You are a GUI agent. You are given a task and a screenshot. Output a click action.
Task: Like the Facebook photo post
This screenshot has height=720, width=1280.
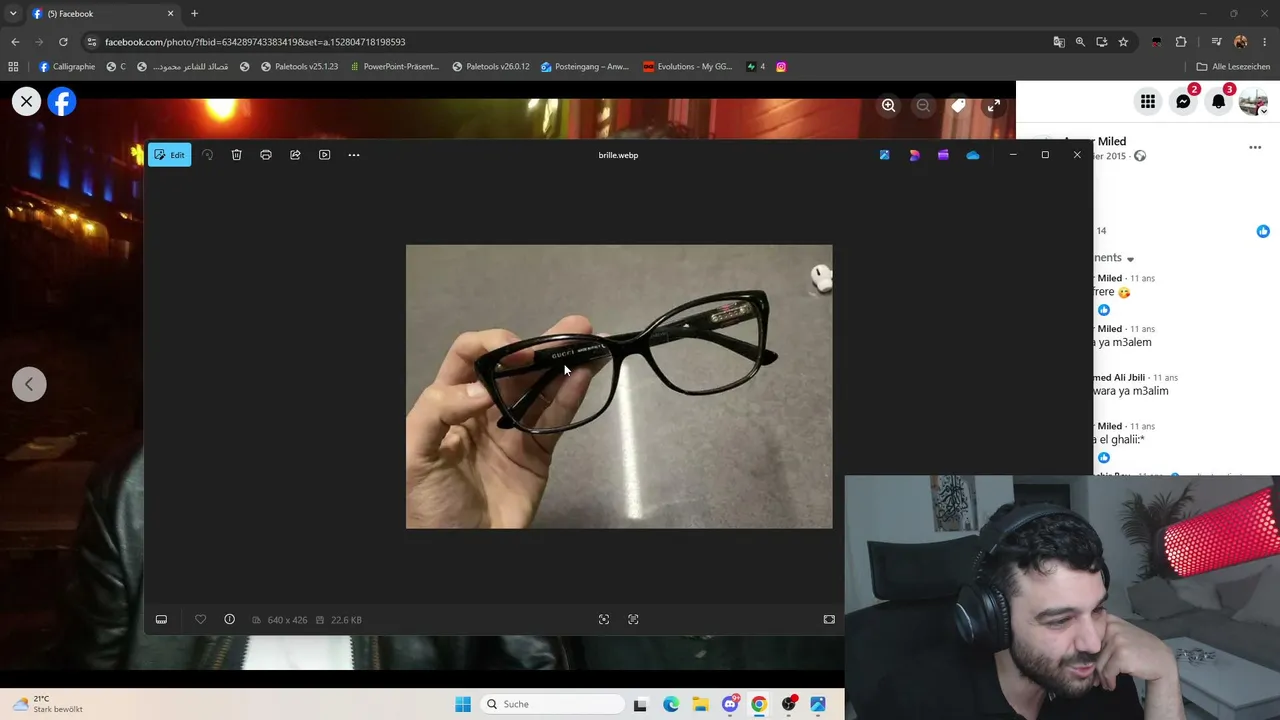(1263, 231)
